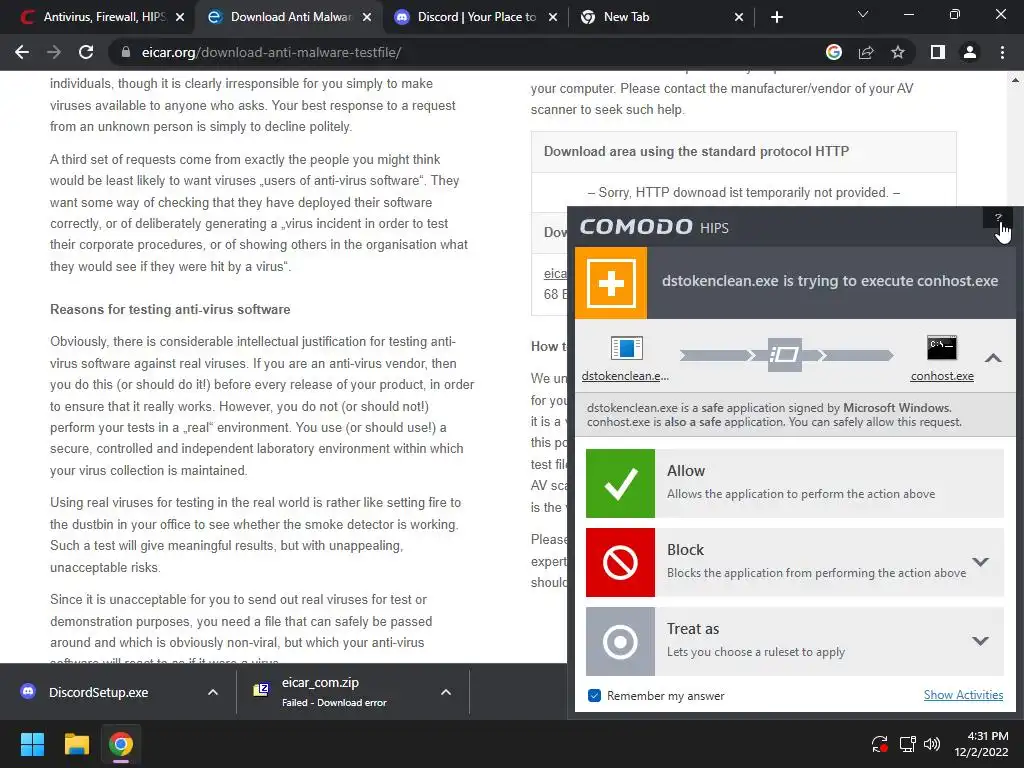The width and height of the screenshot is (1024, 768).
Task: Go back in Chrome browser
Action: click(x=22, y=52)
